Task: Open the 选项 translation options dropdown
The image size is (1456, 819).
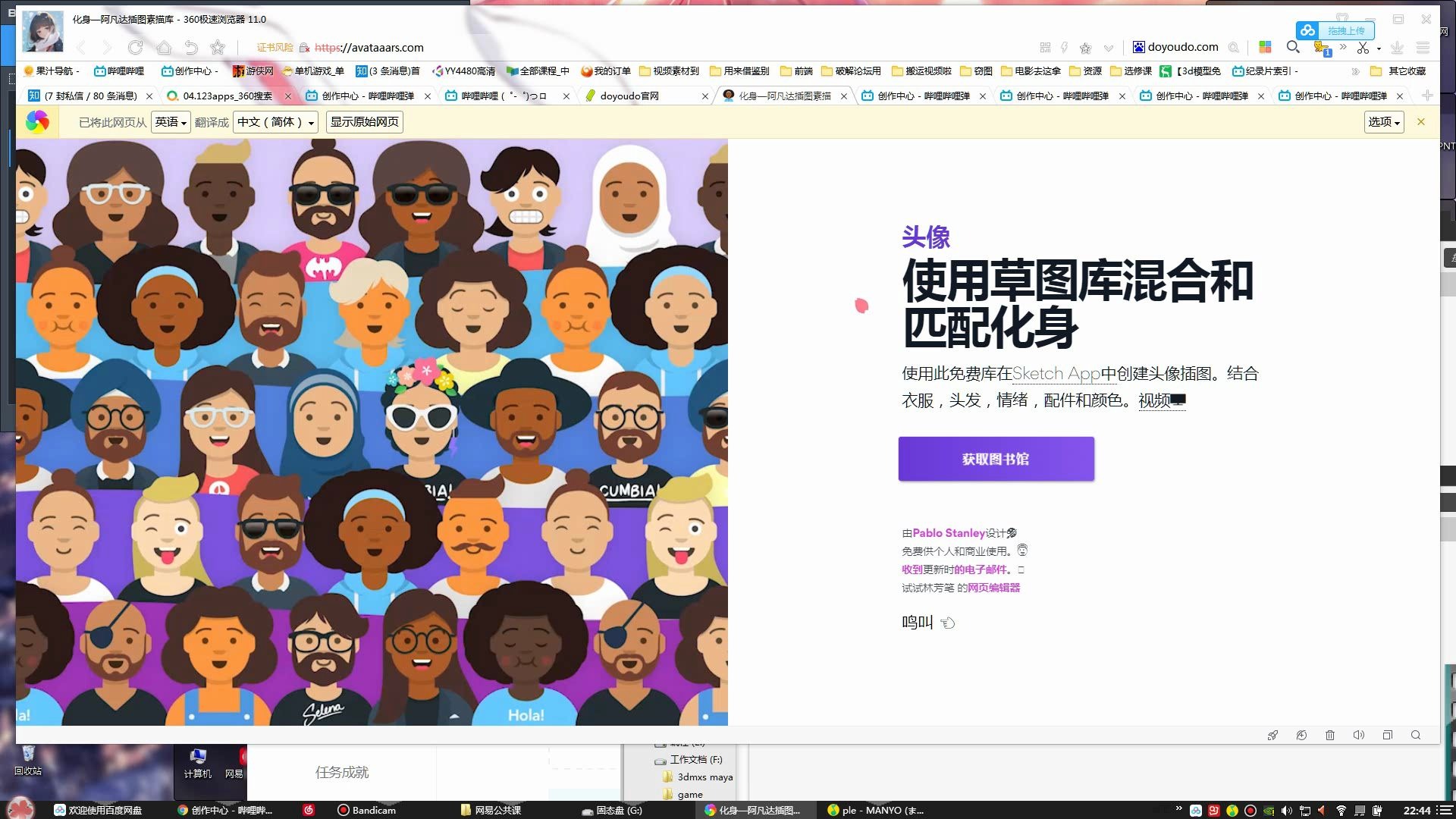Action: pos(1384,122)
